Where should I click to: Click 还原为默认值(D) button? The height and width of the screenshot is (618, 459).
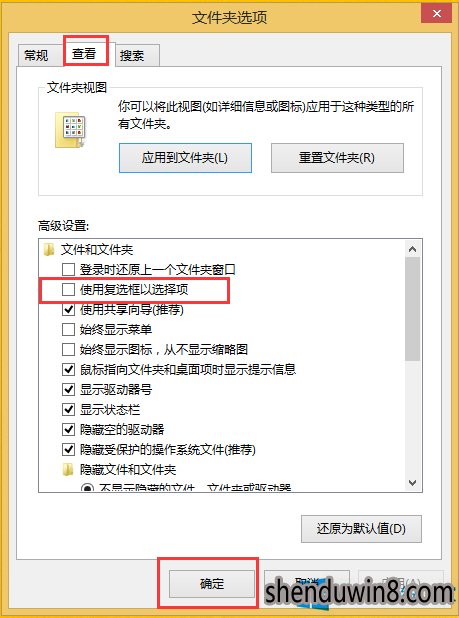361,529
